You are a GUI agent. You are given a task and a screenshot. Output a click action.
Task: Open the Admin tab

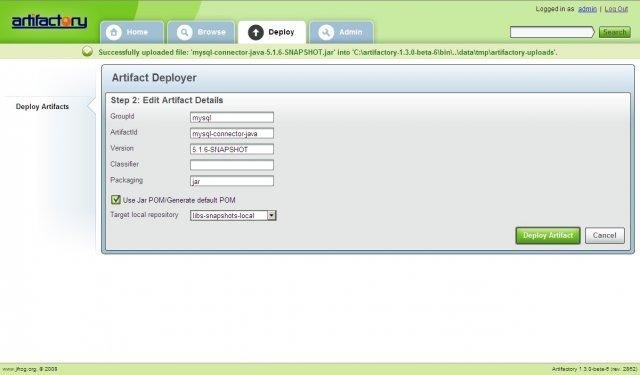click(x=342, y=32)
